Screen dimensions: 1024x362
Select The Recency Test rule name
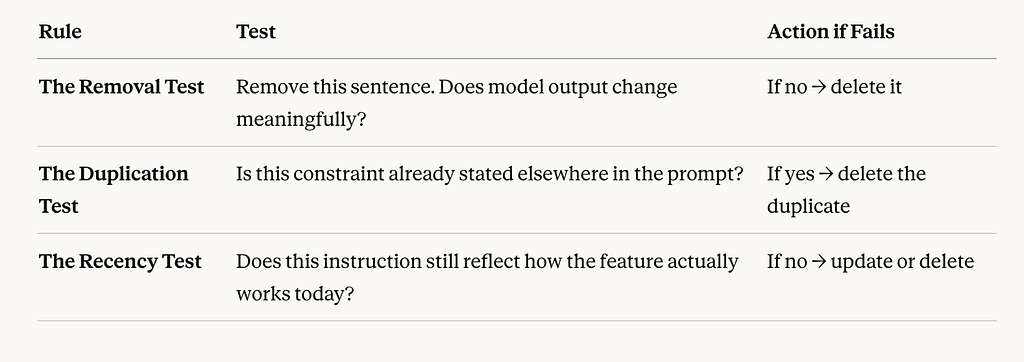coord(120,261)
